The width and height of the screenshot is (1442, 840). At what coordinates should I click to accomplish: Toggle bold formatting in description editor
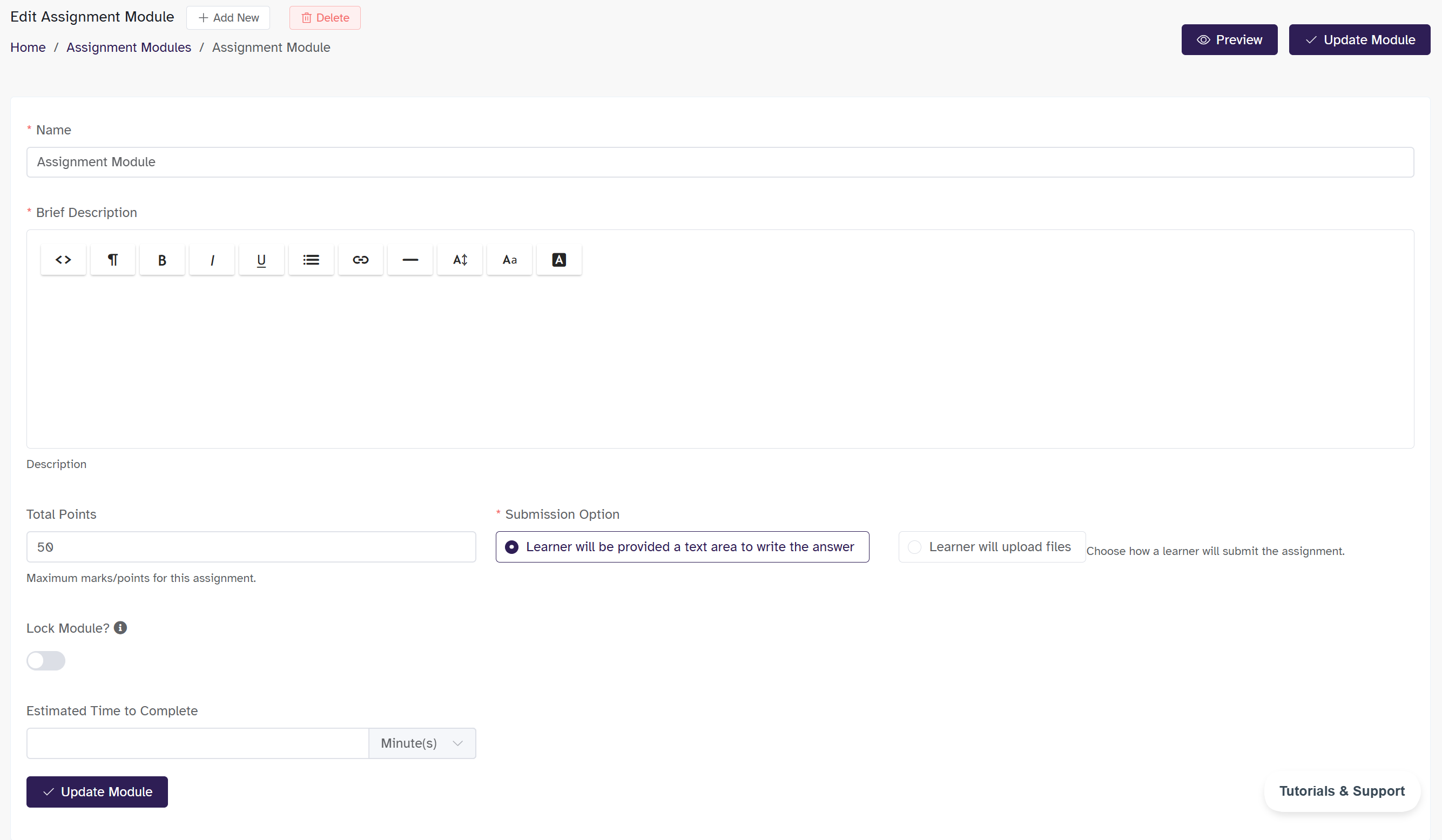coord(162,260)
